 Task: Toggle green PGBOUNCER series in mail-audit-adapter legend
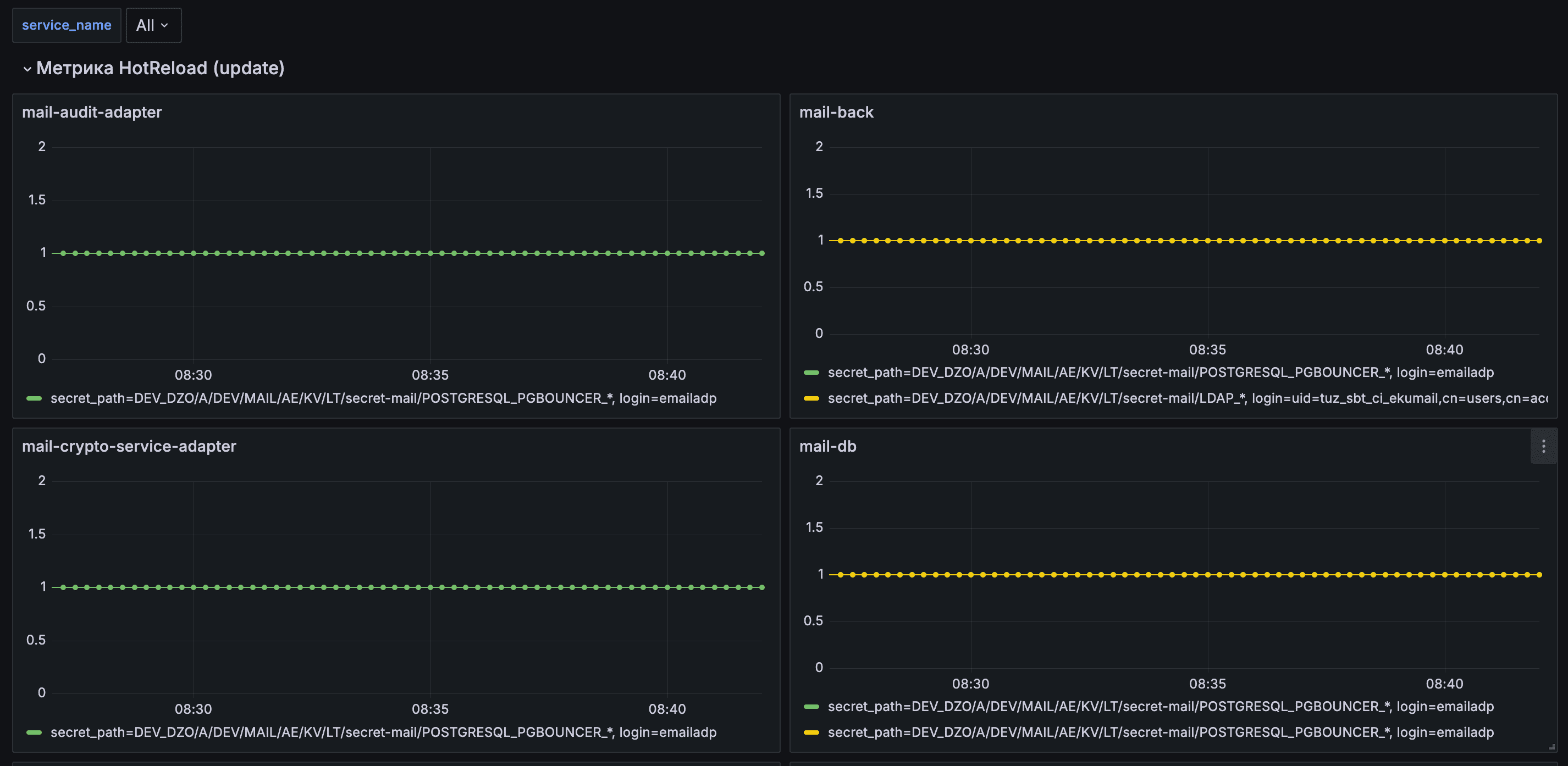tap(383, 398)
